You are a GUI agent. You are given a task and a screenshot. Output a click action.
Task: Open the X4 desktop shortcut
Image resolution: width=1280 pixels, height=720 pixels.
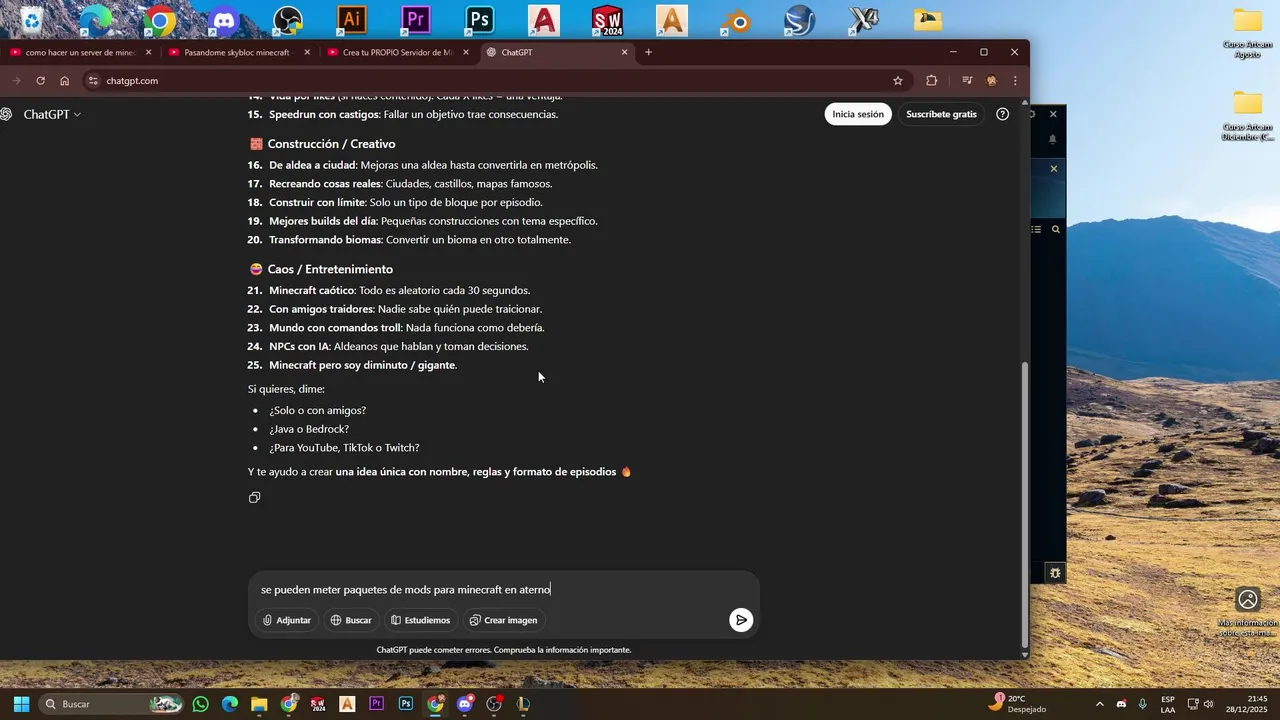coord(864,19)
